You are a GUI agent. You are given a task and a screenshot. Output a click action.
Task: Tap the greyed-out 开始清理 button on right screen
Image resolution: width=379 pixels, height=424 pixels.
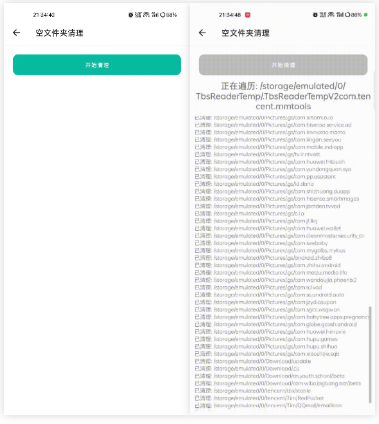click(x=283, y=65)
